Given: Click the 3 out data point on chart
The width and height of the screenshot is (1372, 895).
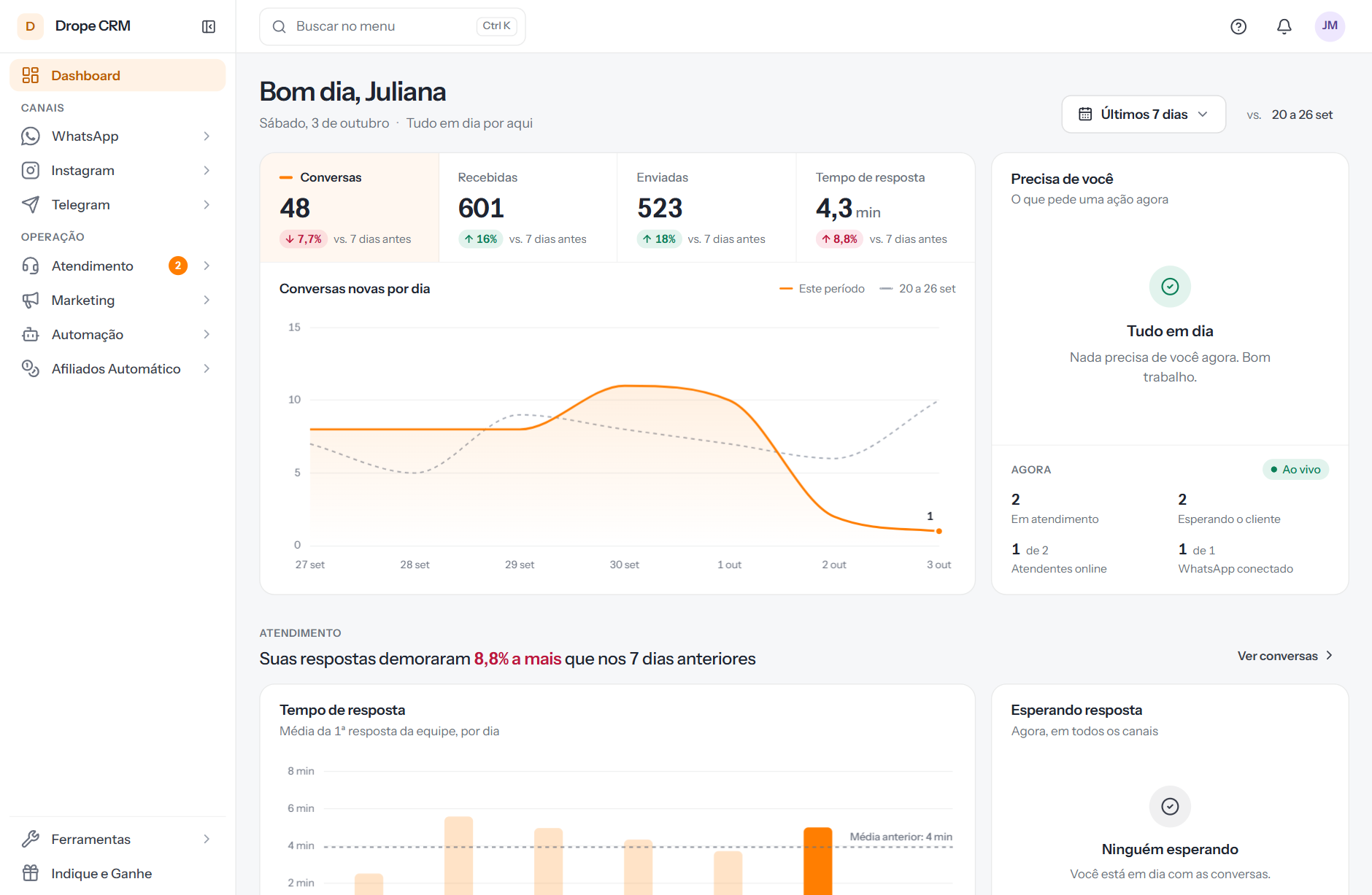Looking at the screenshot, I should (939, 531).
